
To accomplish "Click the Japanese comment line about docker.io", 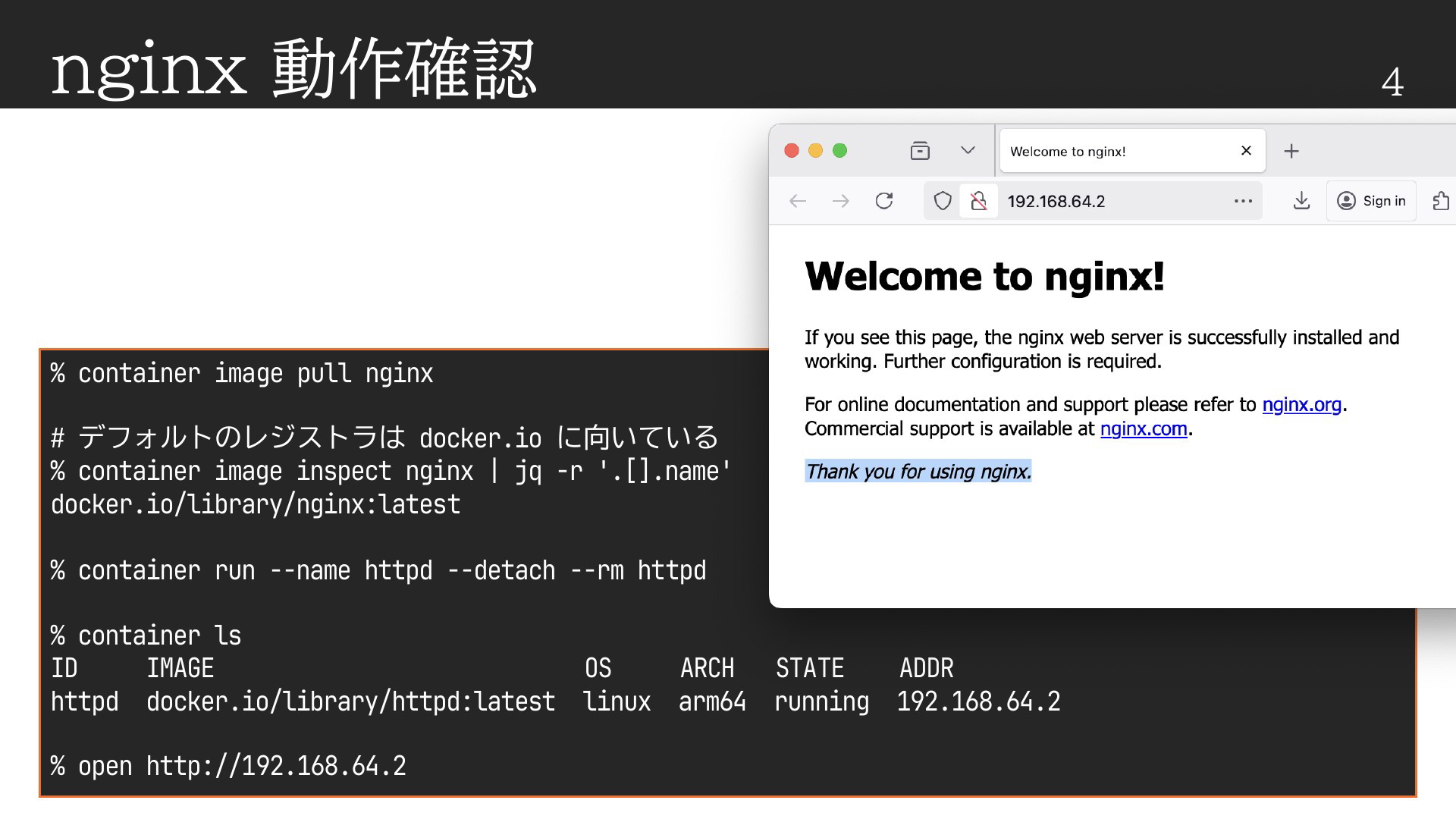I will pos(384,438).
